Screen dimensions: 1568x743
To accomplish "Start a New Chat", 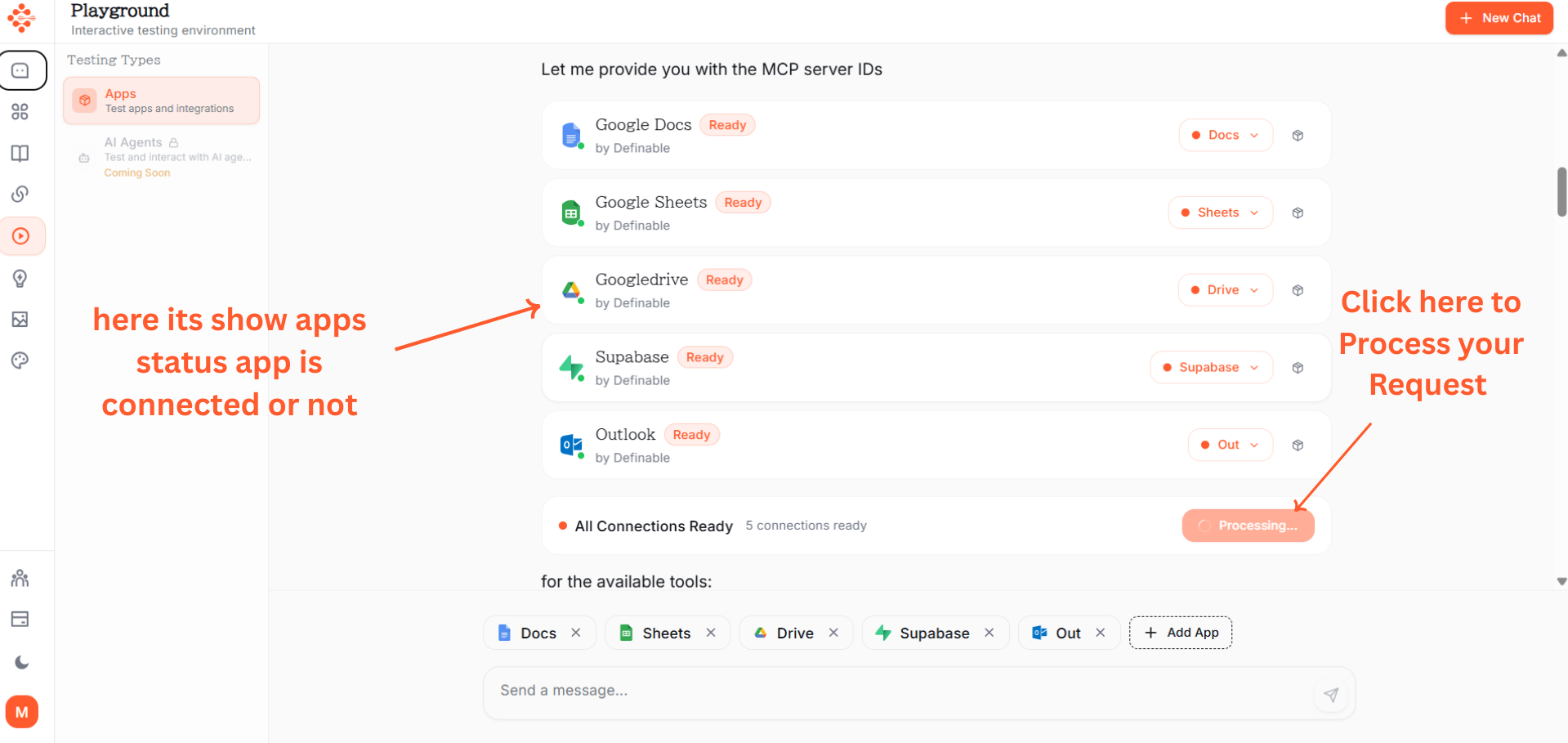I will point(1499,18).
